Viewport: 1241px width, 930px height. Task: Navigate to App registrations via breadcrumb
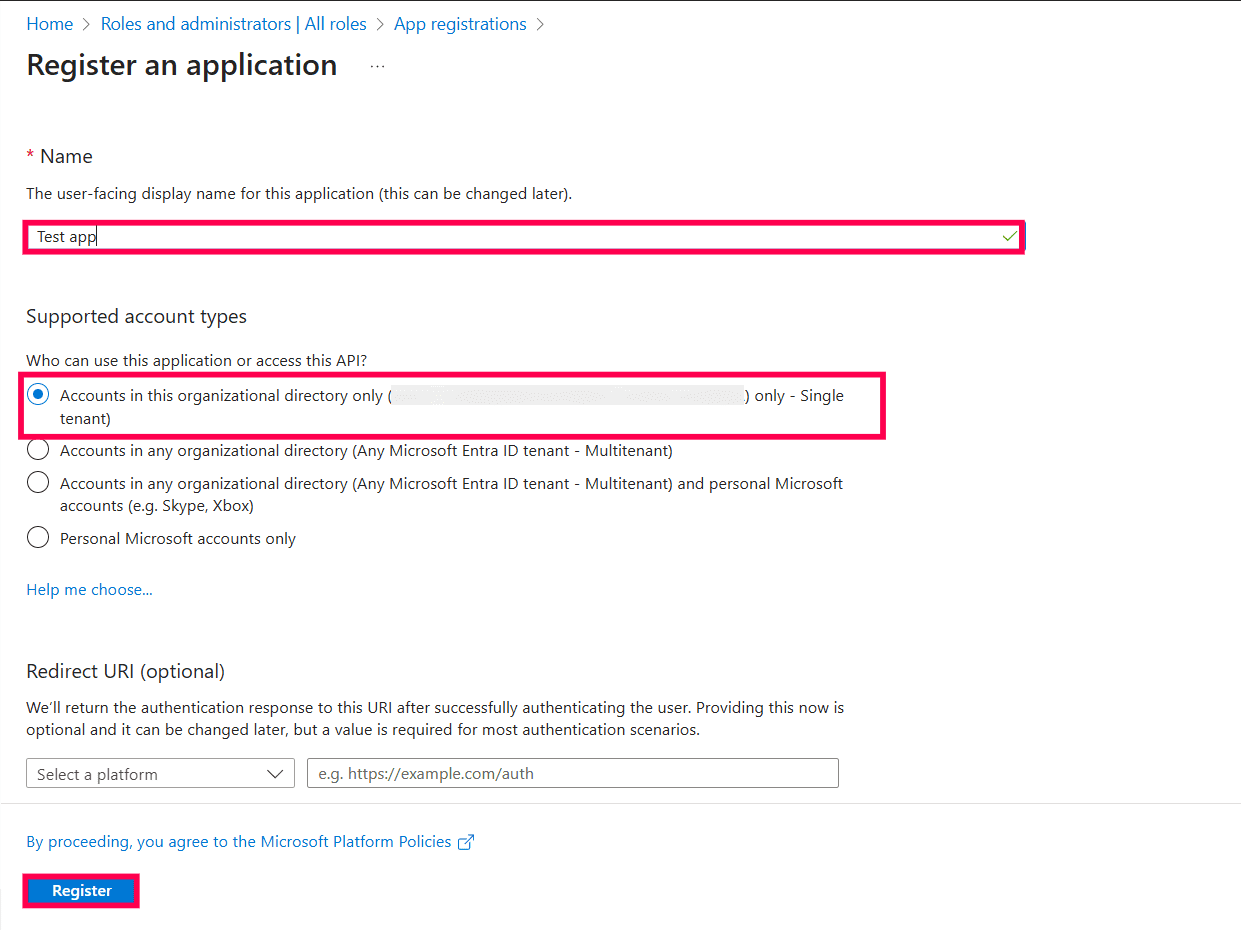[460, 23]
